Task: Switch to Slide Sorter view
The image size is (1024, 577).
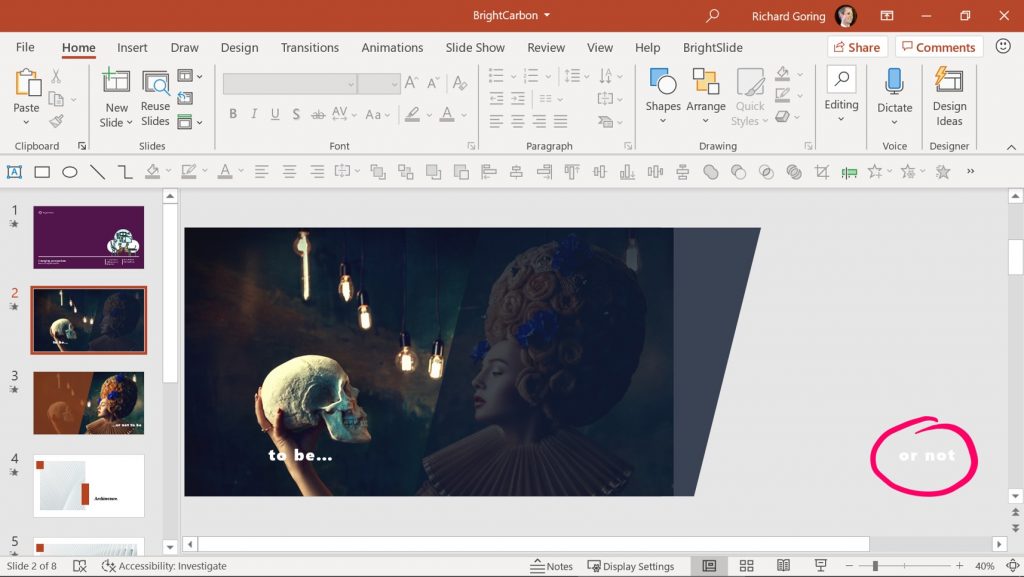Action: (x=746, y=565)
